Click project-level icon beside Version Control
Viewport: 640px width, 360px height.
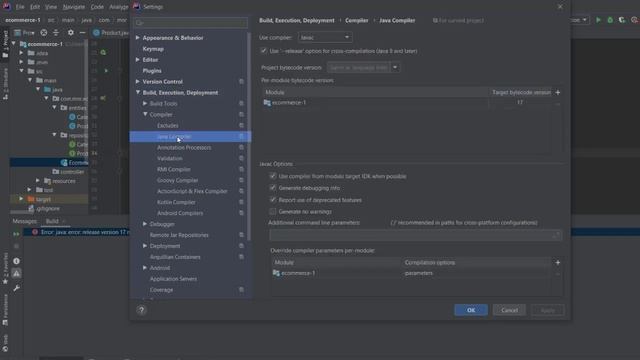click(241, 82)
